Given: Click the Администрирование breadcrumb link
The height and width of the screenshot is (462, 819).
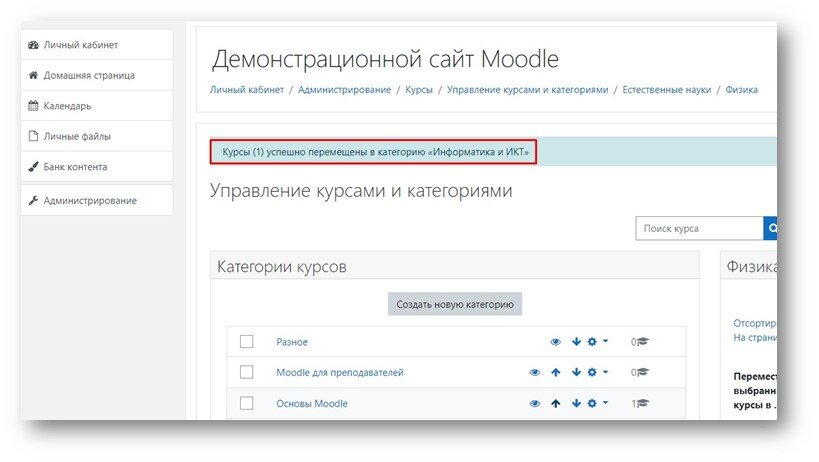Looking at the screenshot, I should click(x=344, y=90).
